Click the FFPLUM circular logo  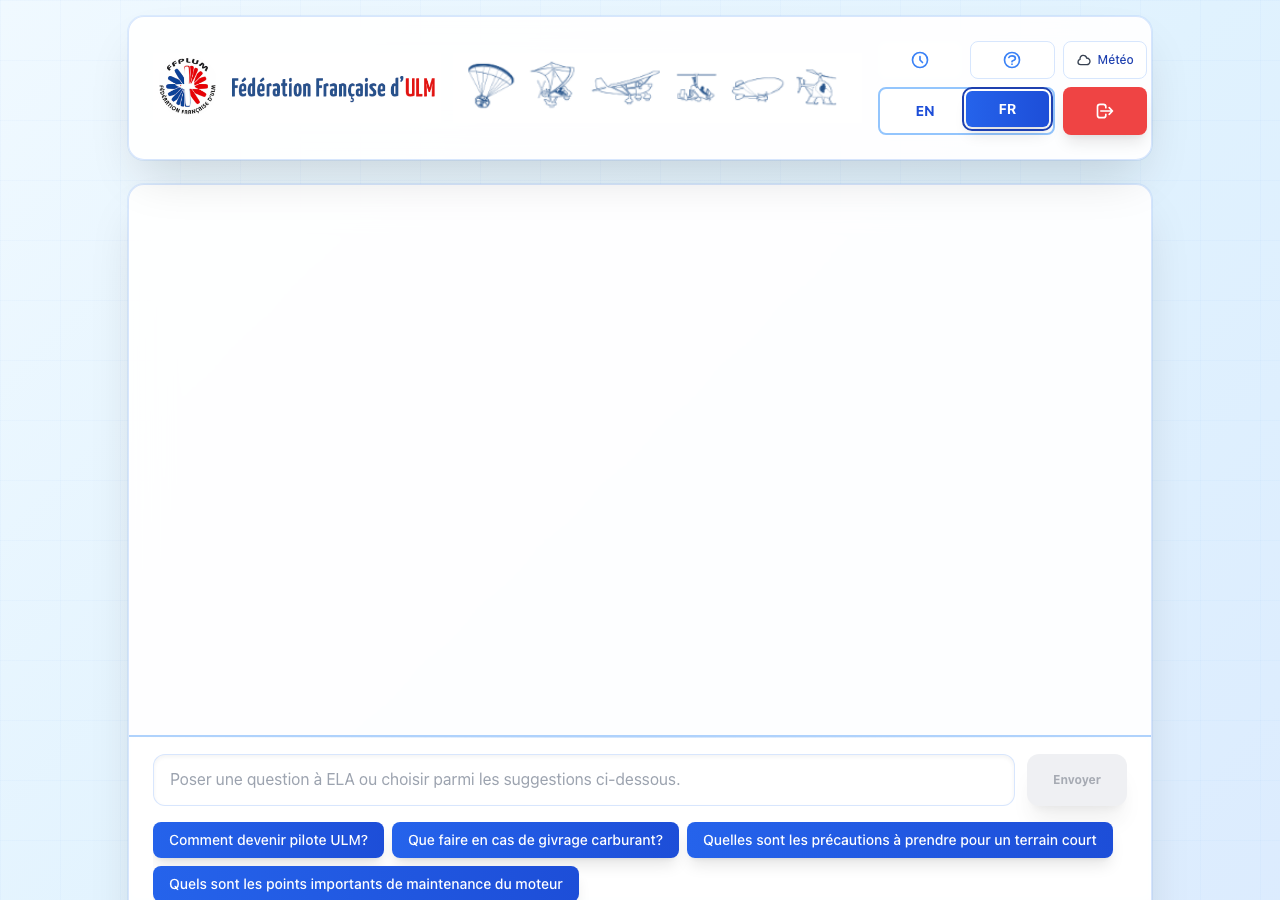click(187, 87)
